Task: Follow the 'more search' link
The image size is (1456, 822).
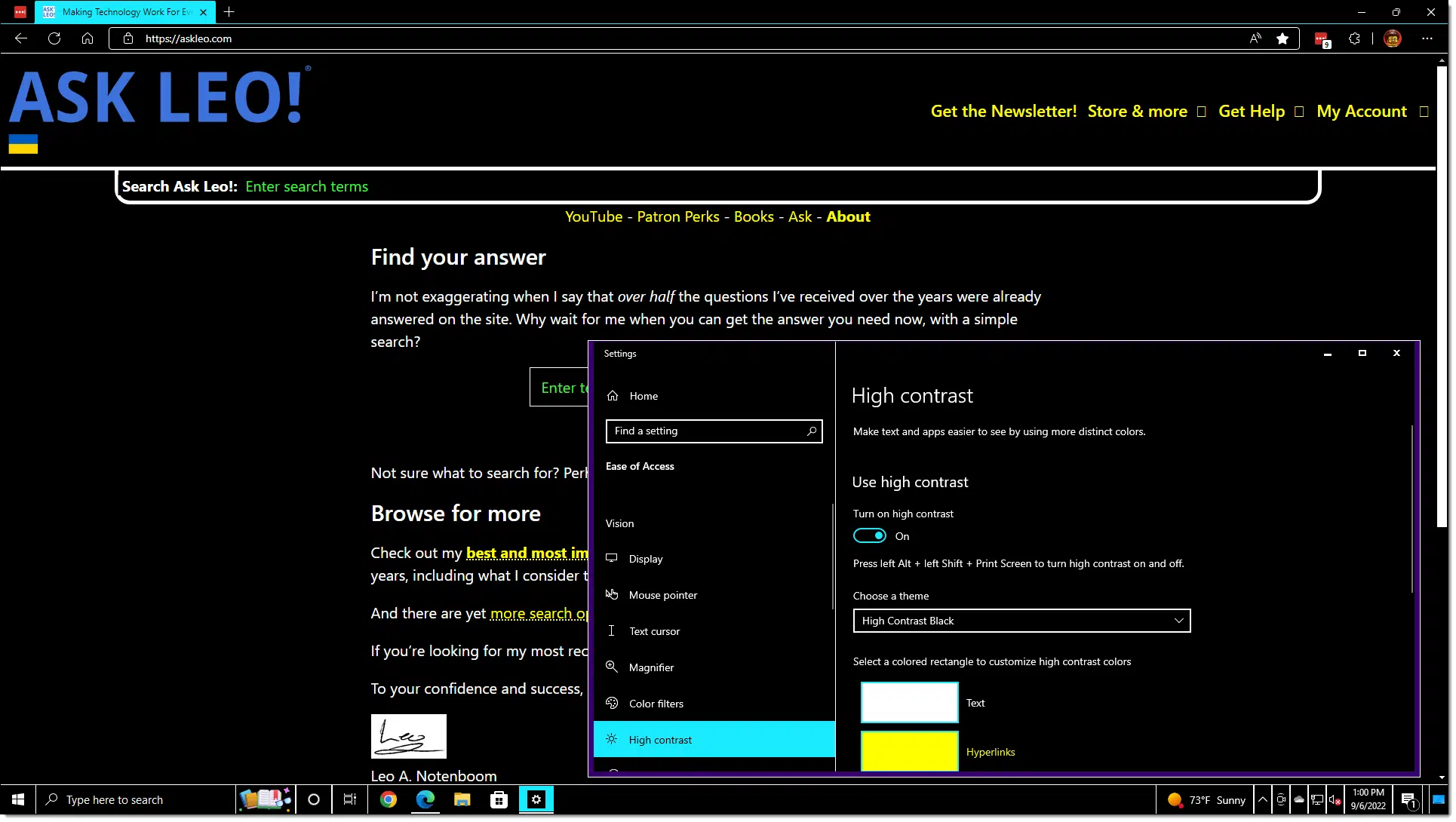Action: (539, 614)
